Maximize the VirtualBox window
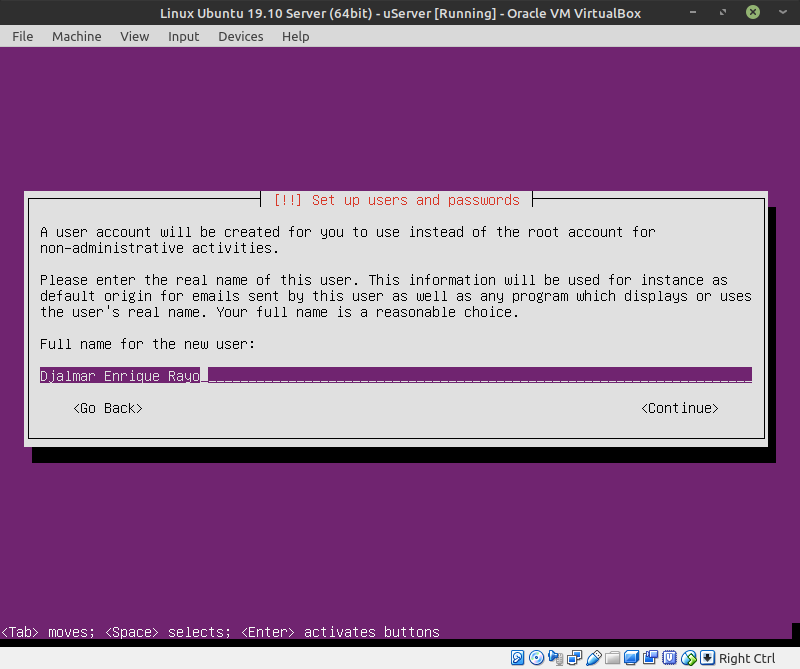Screen dimensions: 800x669 pos(723,12)
